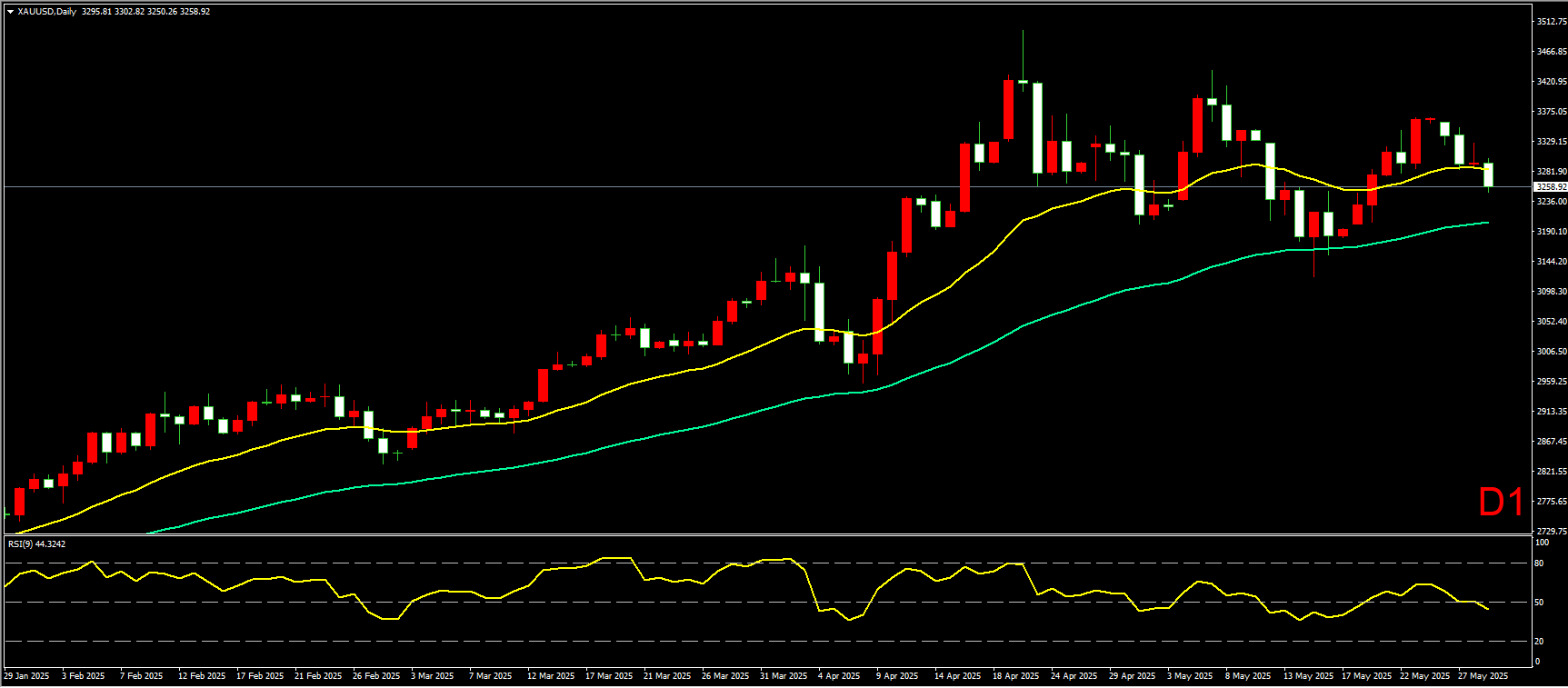Click the highlighted current price tag 3258.92
Screen dimensions: 1568x688
1550,187
